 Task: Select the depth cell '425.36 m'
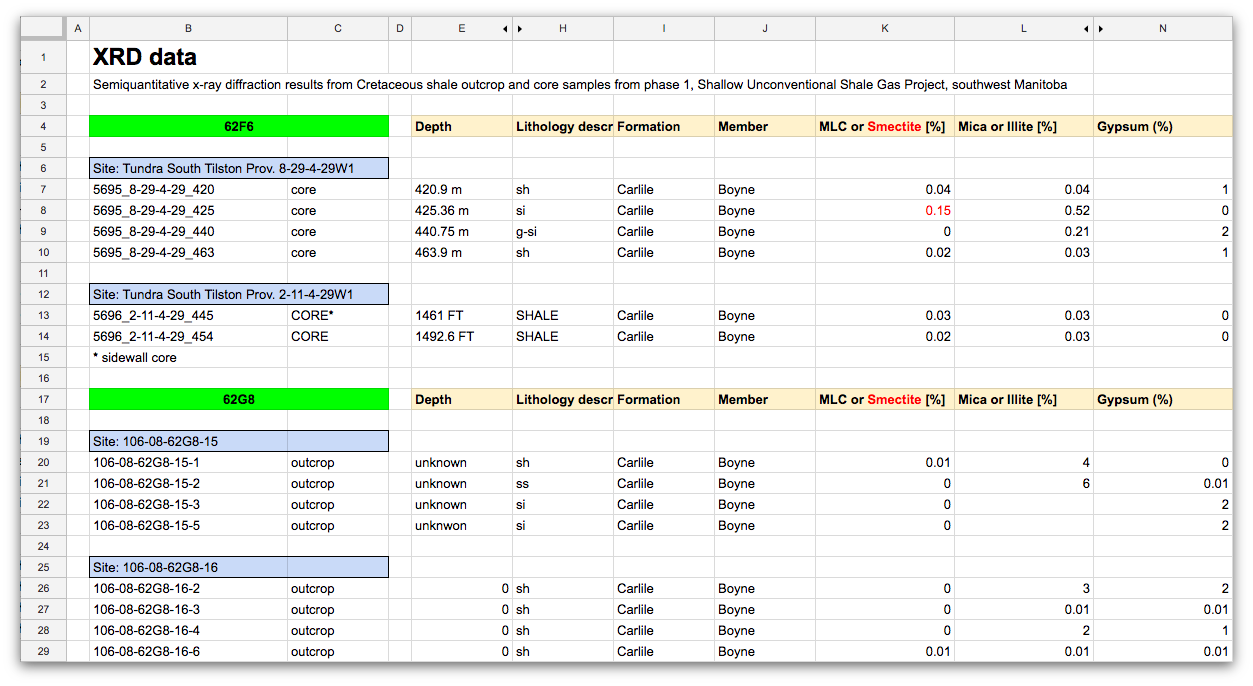tap(462, 211)
